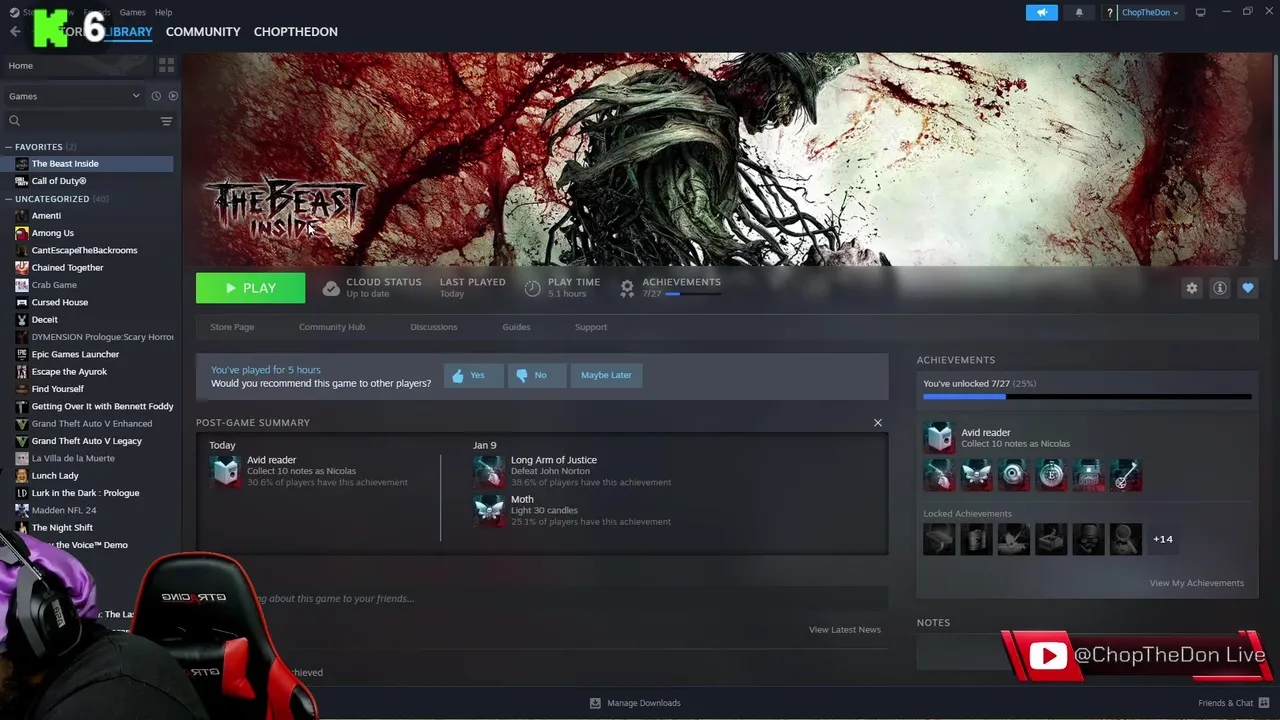Screen dimensions: 1280x720
Task: Click the announcements megaphone icon
Action: pos(1041,12)
